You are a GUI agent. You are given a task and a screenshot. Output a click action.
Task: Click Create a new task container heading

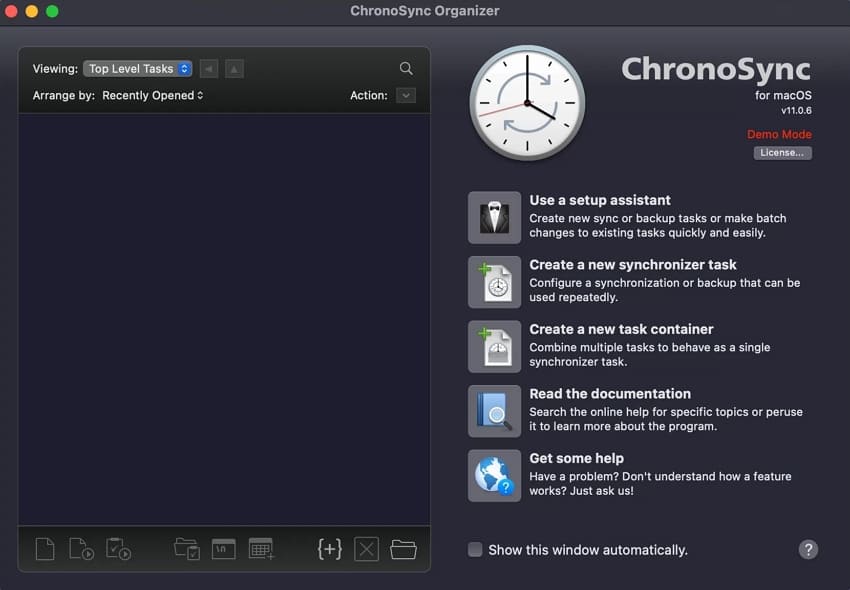point(621,329)
